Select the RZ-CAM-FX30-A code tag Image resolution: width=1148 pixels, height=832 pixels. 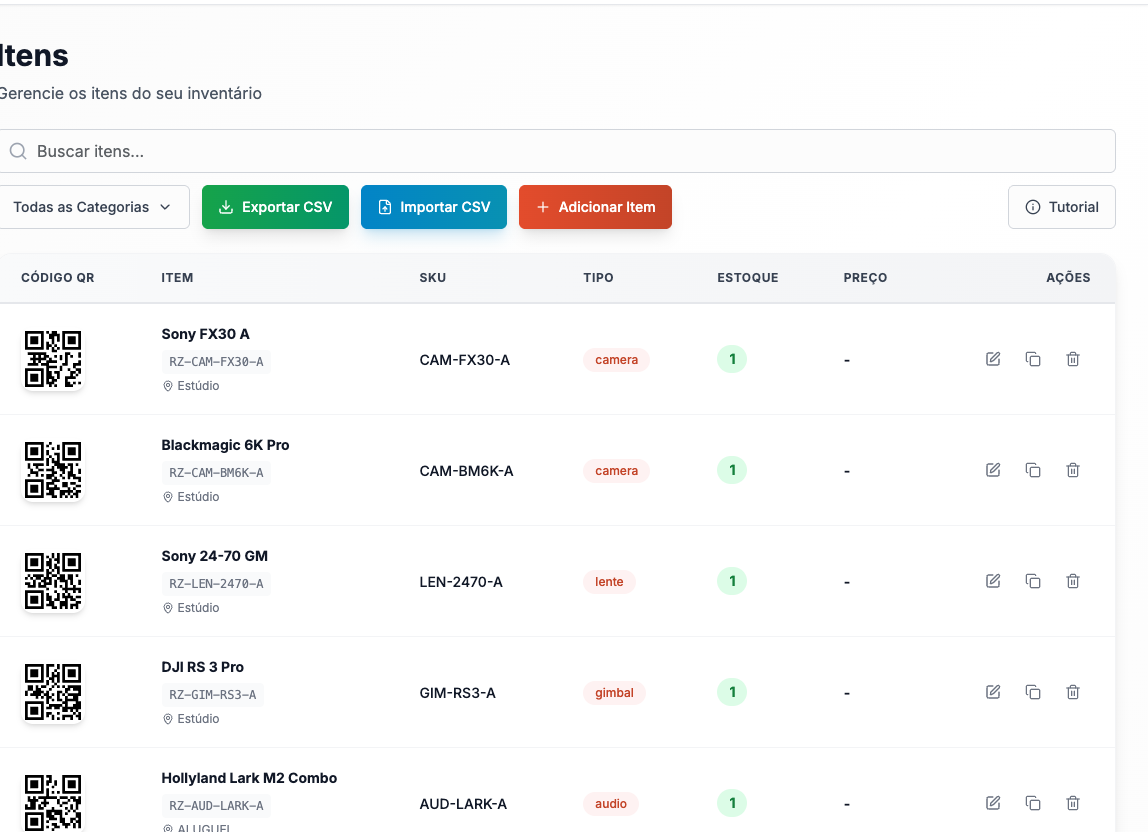216,362
